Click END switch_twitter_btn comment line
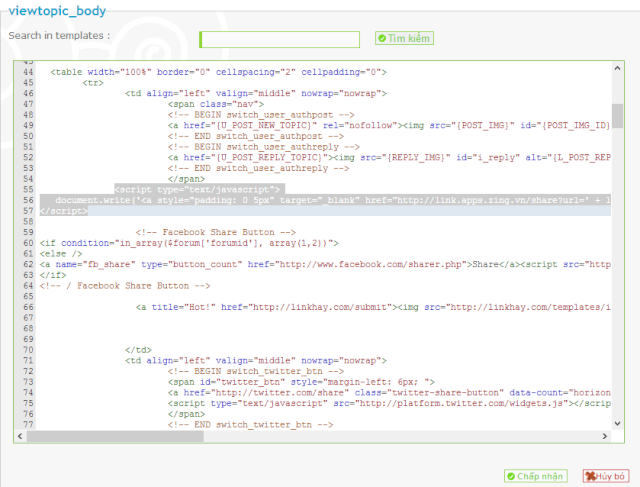Screen dimensions: 640x487 250,425
